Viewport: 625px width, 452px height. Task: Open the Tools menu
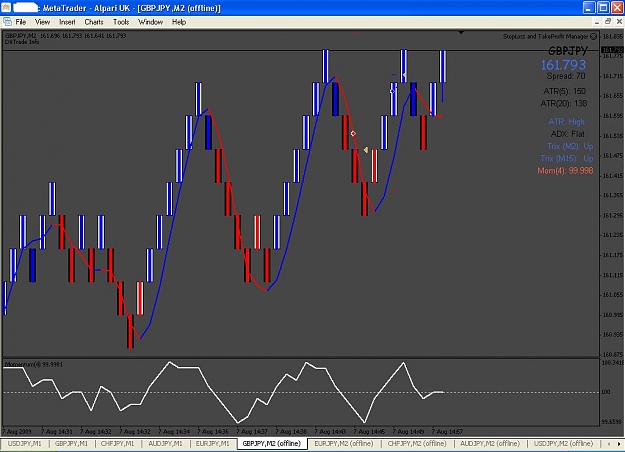(121, 22)
